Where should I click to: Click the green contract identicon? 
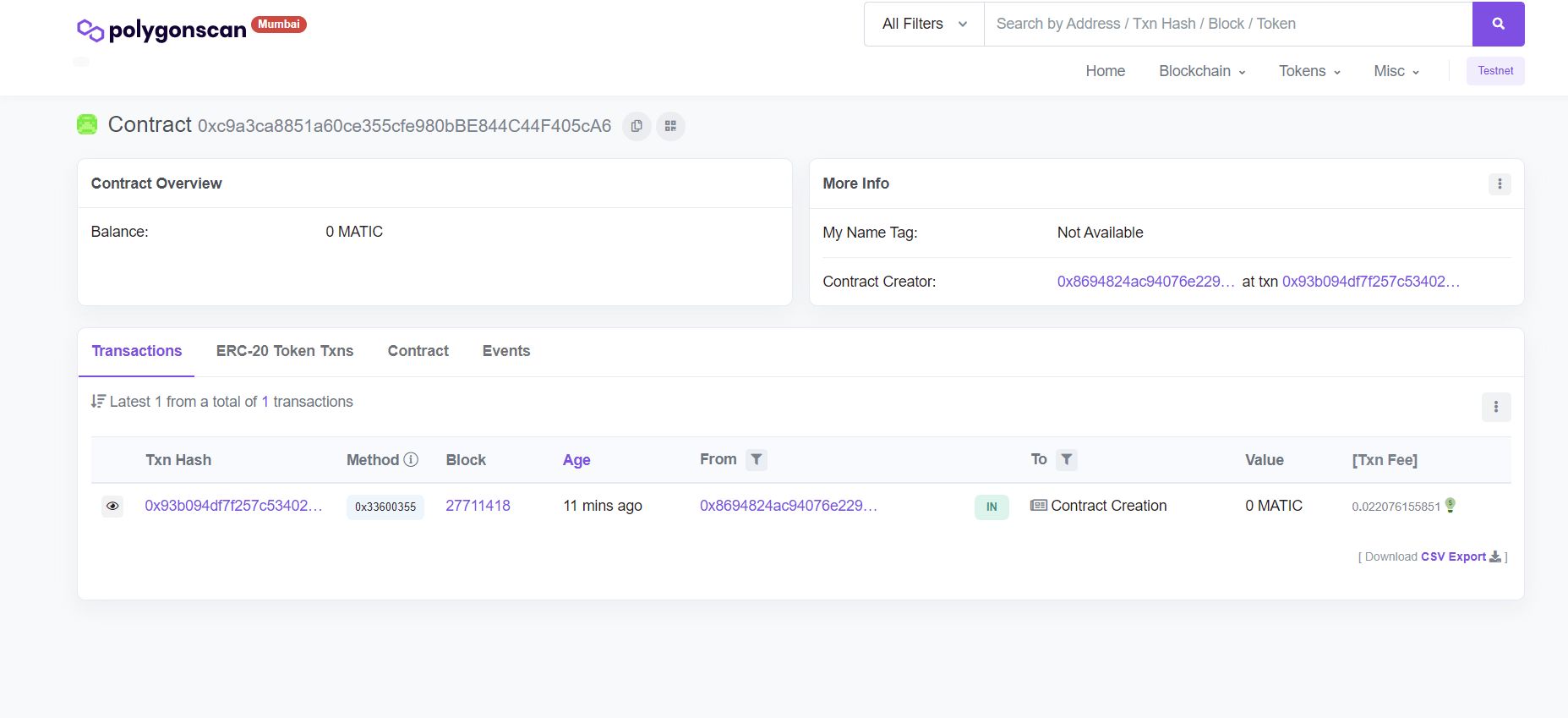[87, 124]
